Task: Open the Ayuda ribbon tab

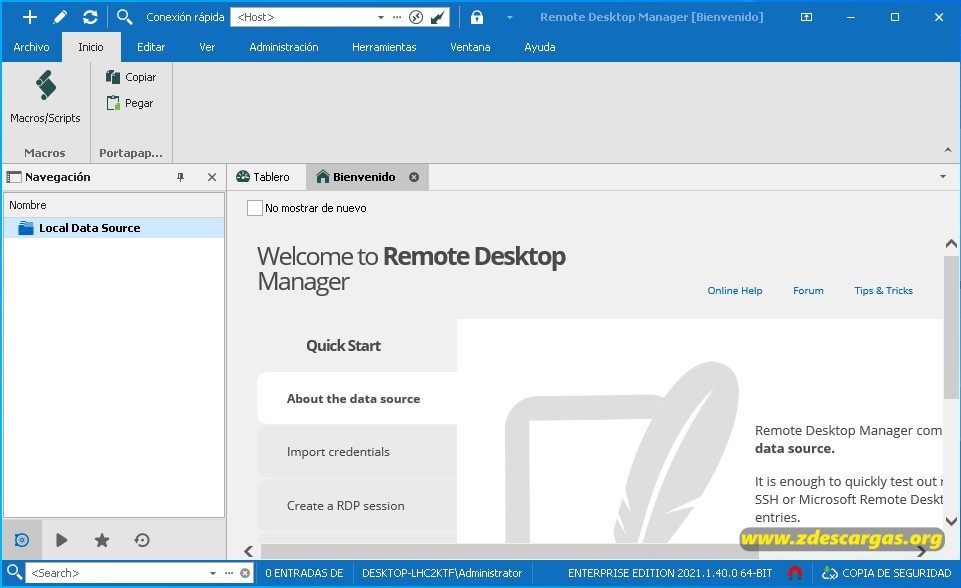Action: tap(540, 47)
